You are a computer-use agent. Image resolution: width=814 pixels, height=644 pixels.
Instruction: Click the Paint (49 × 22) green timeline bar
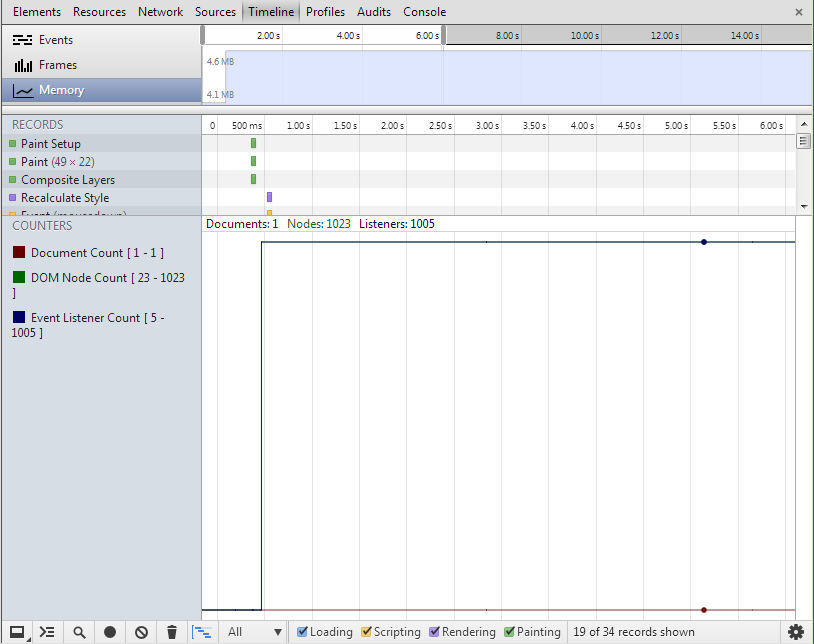pyautogui.click(x=253, y=161)
